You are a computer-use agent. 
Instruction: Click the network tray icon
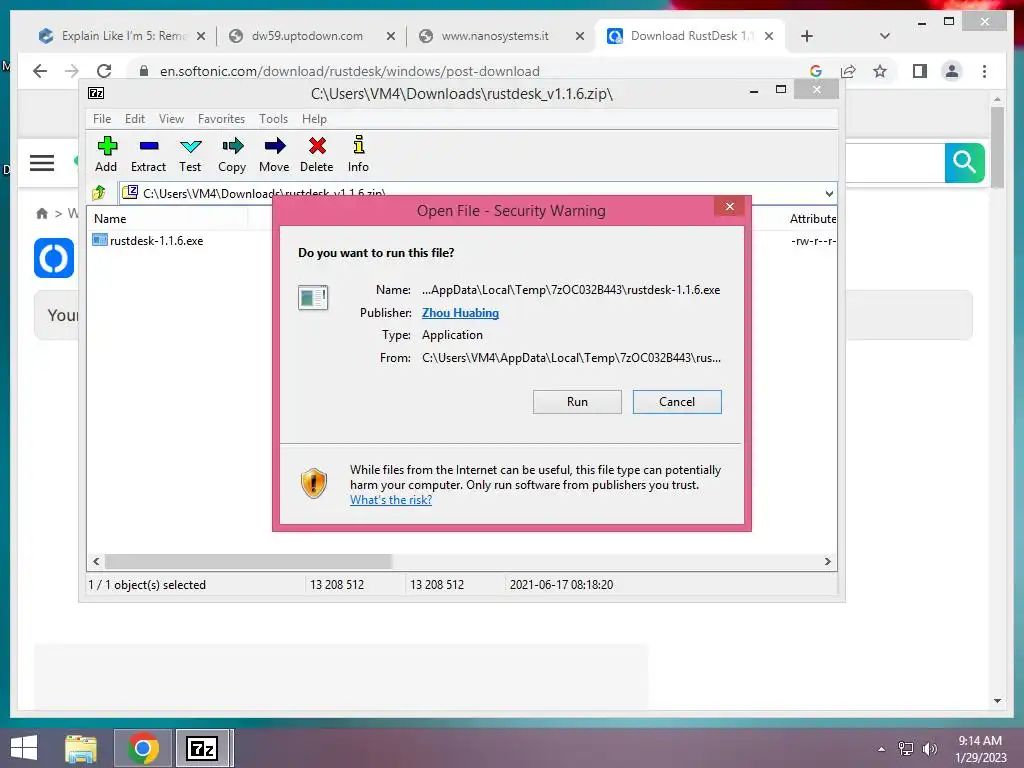(905, 748)
